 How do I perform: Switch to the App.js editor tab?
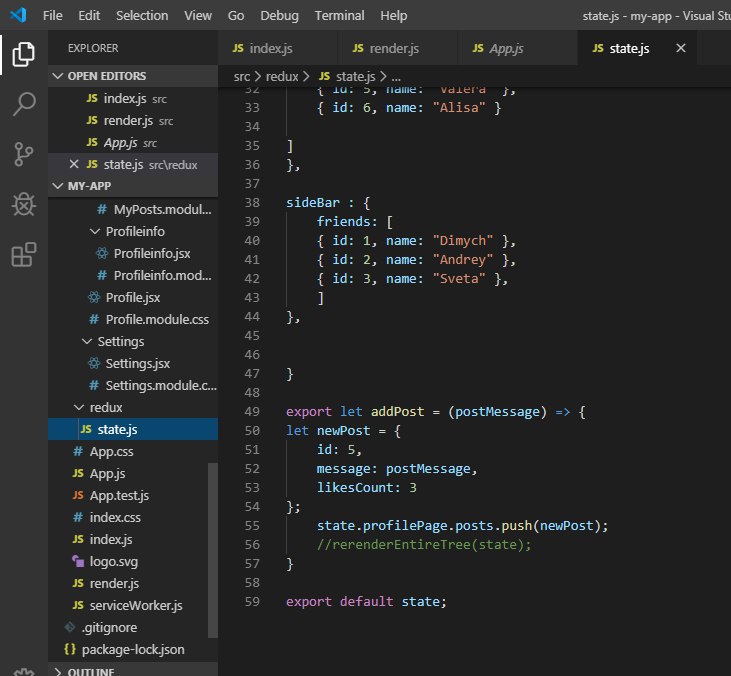point(505,48)
